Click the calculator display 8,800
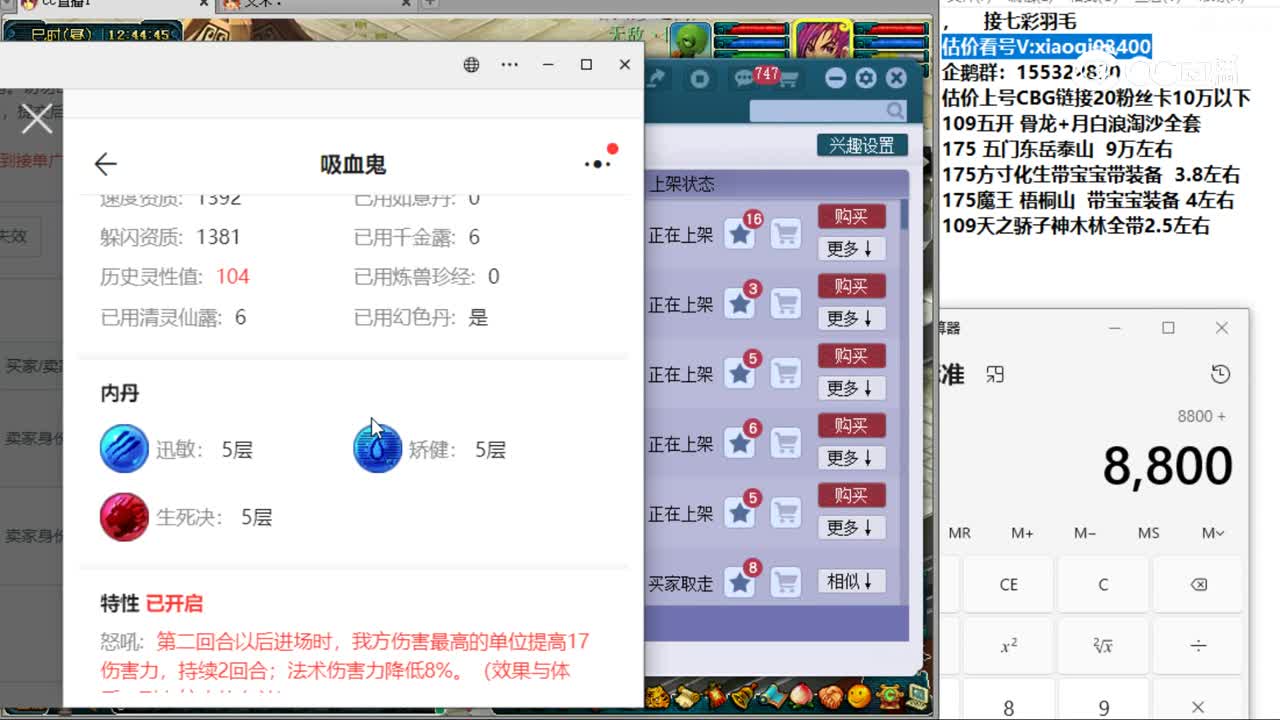The image size is (1280, 720). (1167, 466)
